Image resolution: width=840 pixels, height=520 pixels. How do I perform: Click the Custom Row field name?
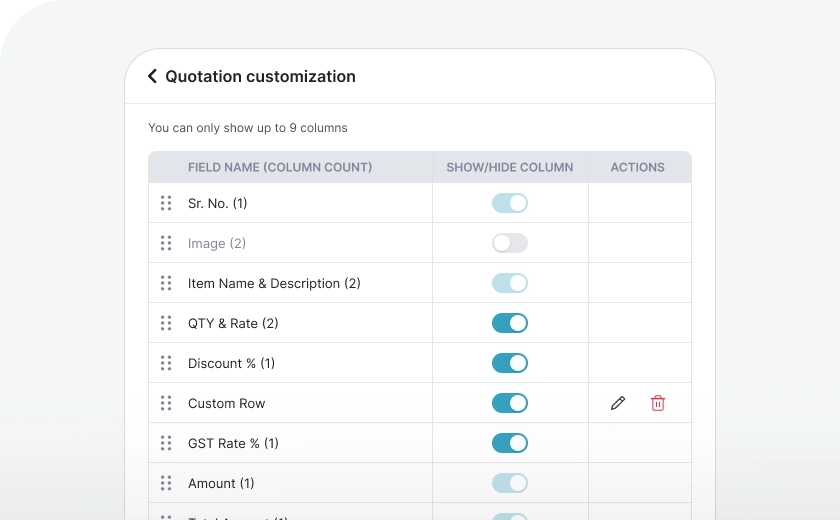(227, 403)
